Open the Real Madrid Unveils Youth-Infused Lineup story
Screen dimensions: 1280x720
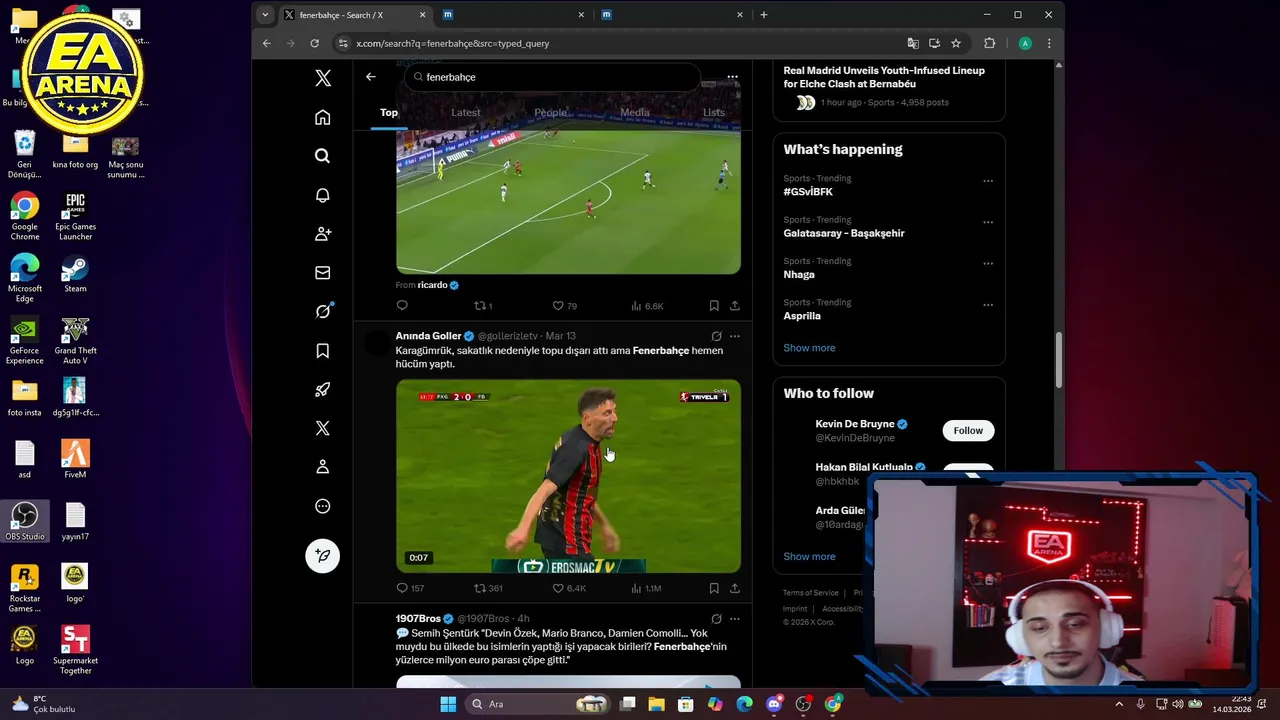(x=884, y=77)
